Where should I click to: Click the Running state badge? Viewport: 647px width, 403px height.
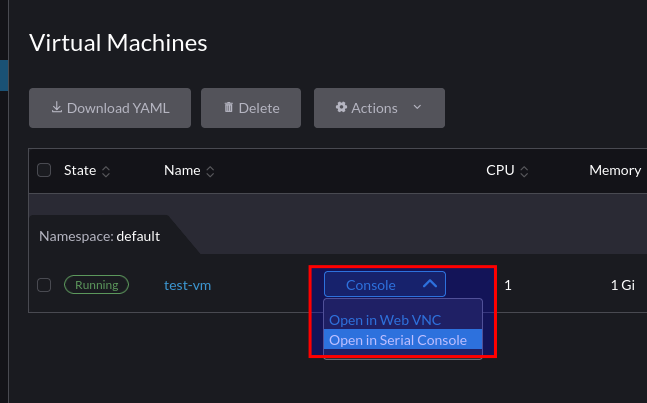pyautogui.click(x=96, y=285)
